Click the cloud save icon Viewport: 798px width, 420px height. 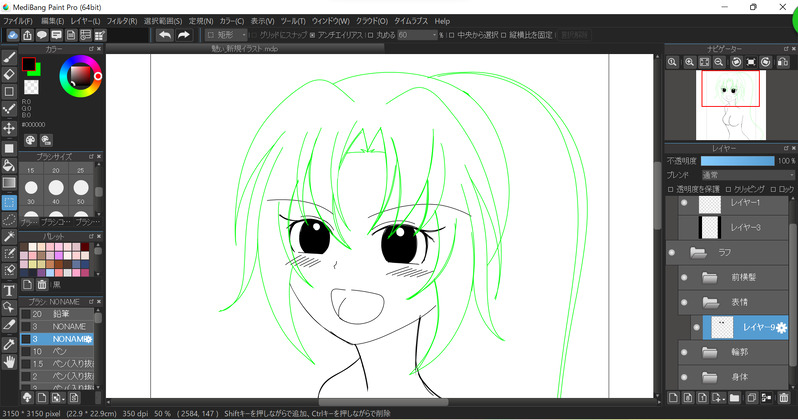coord(13,35)
